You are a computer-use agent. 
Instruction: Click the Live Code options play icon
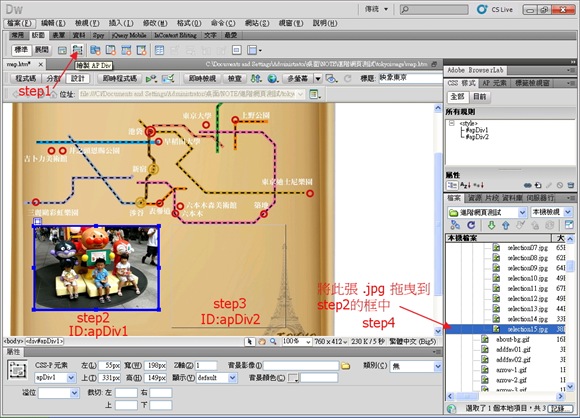point(151,78)
